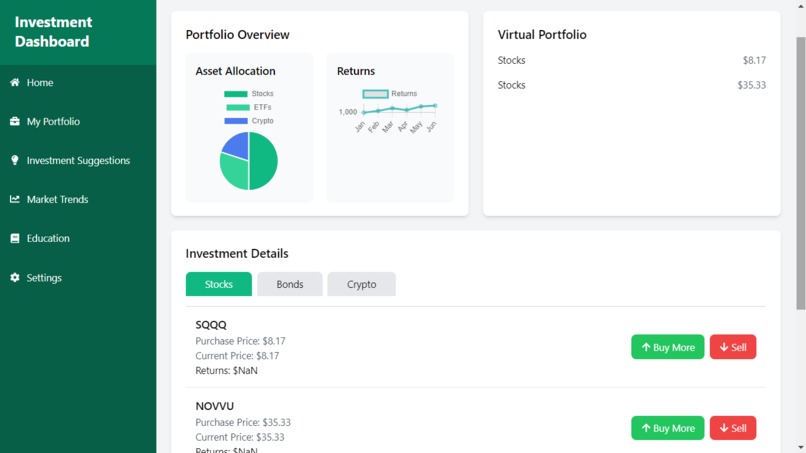The width and height of the screenshot is (806, 453).
Task: Click the My Portfolio briefcase icon
Action: point(14,121)
